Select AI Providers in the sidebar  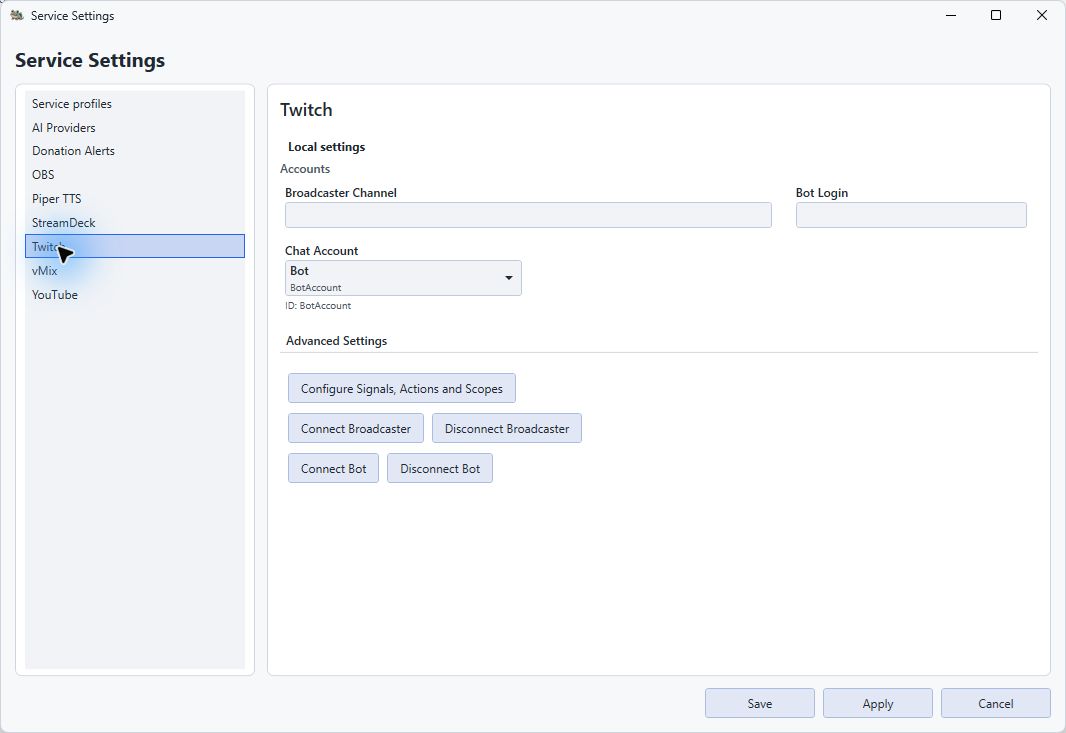(135, 127)
